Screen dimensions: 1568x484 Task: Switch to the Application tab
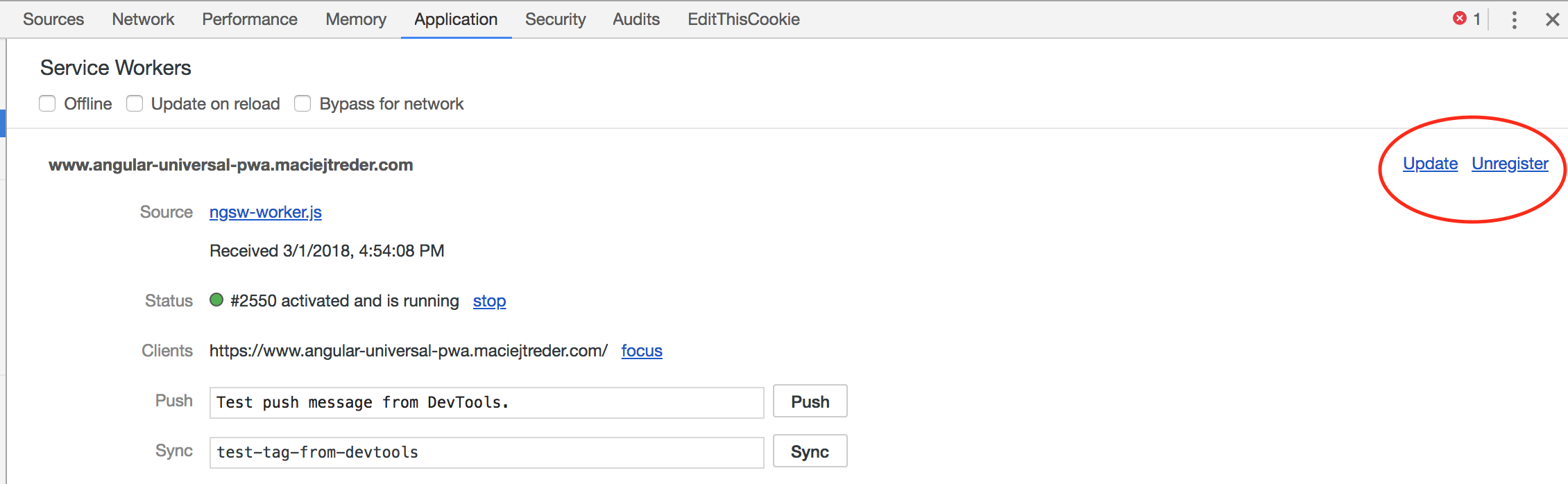[x=455, y=19]
